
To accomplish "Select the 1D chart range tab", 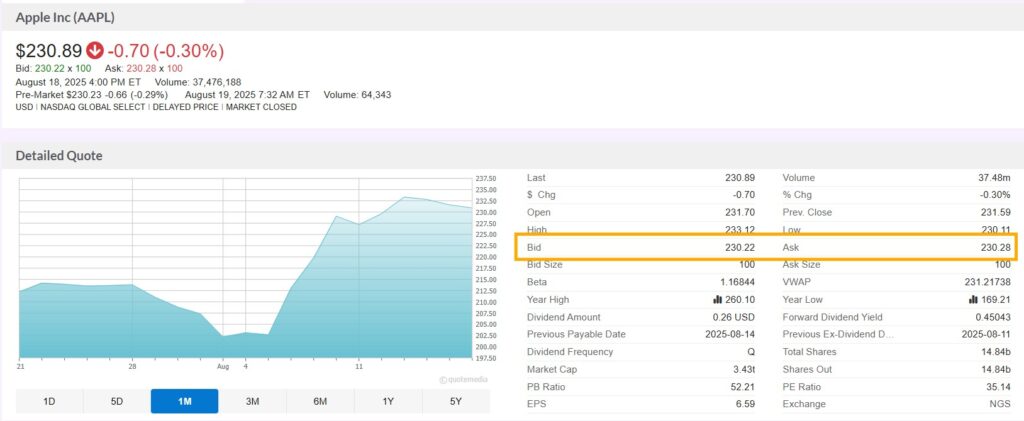I will pos(49,401).
